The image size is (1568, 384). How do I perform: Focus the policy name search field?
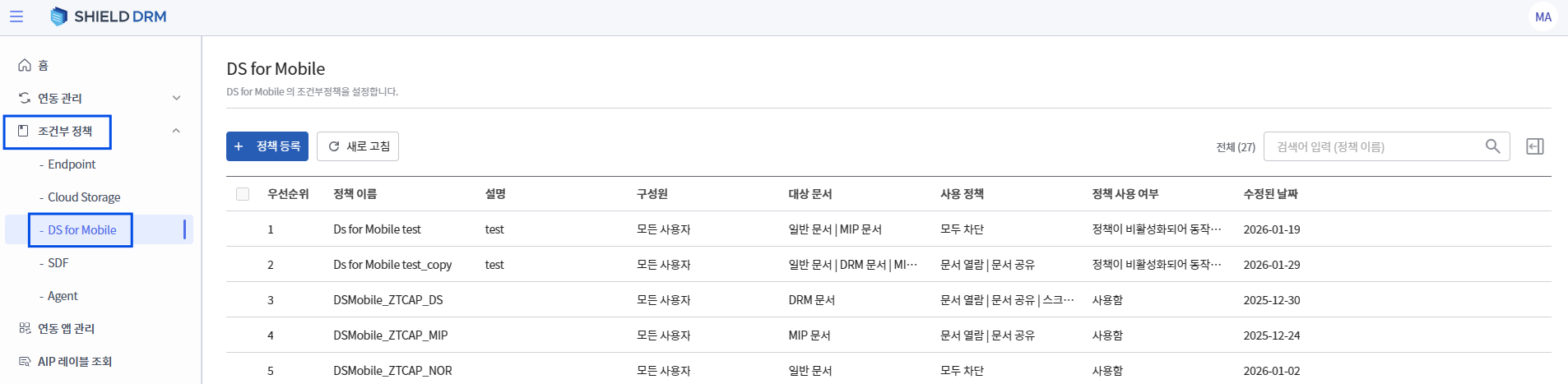tap(1374, 146)
